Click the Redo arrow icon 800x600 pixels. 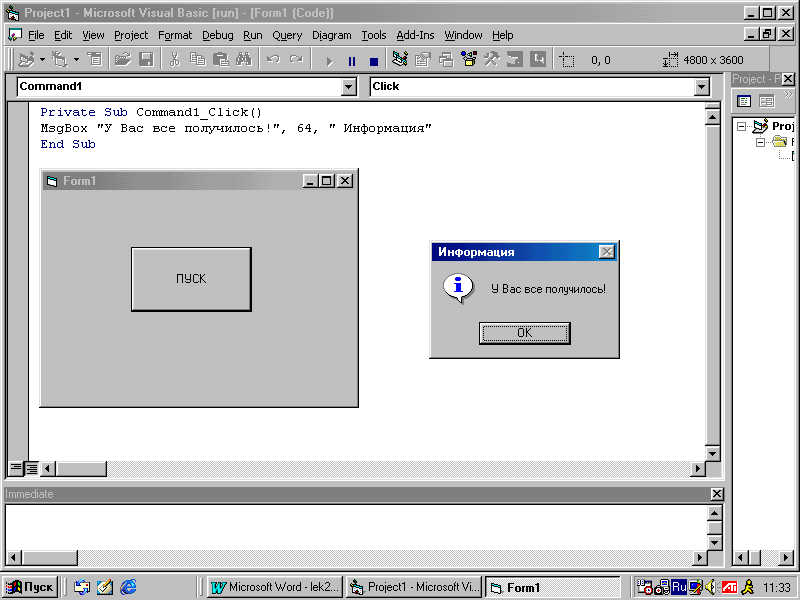click(296, 60)
